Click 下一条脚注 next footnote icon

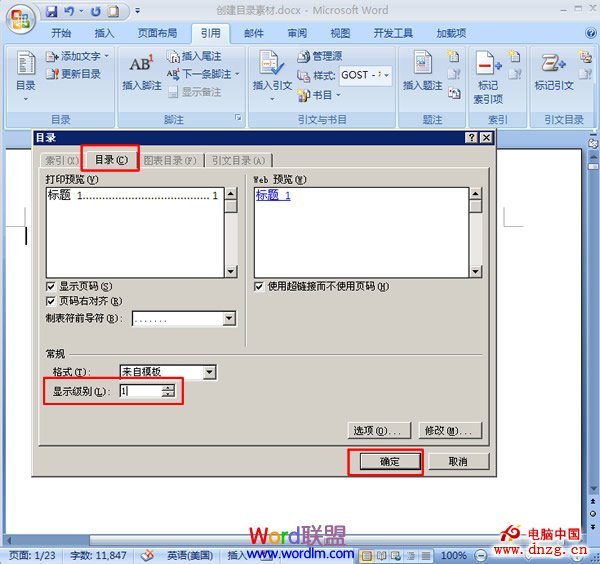pos(173,74)
